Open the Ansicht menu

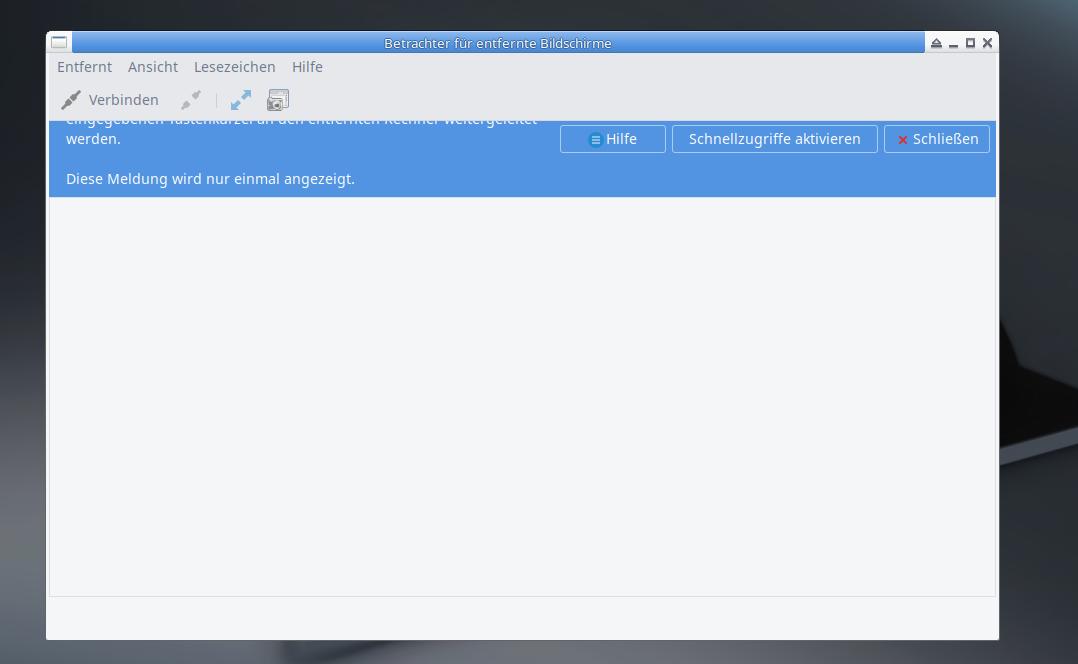(153, 67)
